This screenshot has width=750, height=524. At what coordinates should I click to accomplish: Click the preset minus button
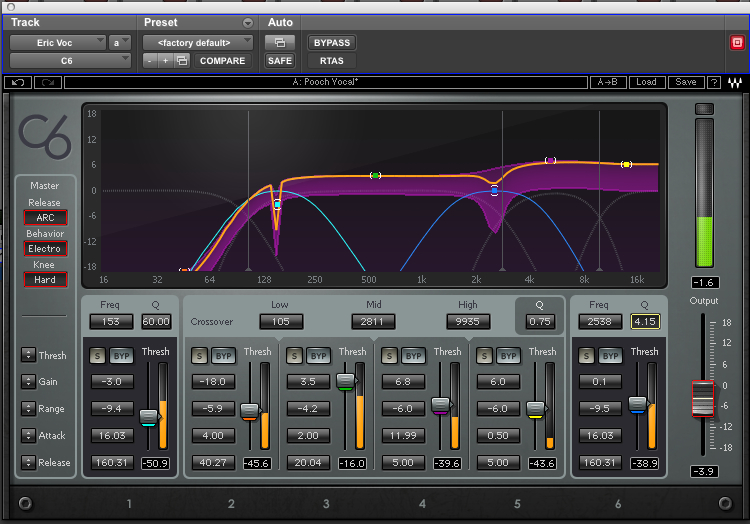(x=150, y=61)
